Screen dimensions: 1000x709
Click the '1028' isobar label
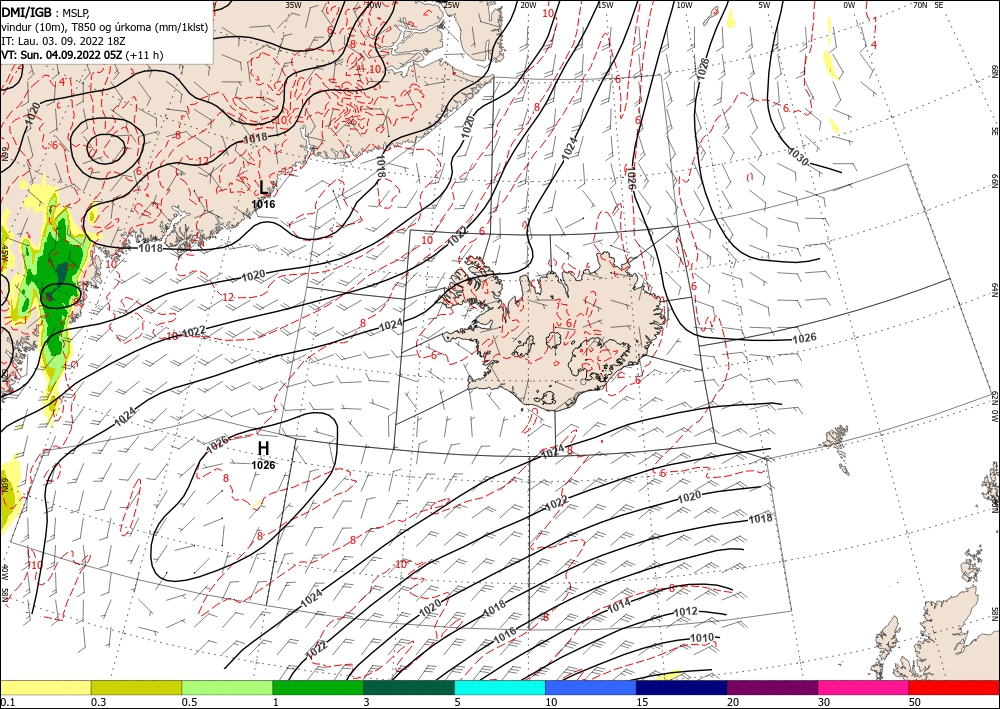click(703, 68)
